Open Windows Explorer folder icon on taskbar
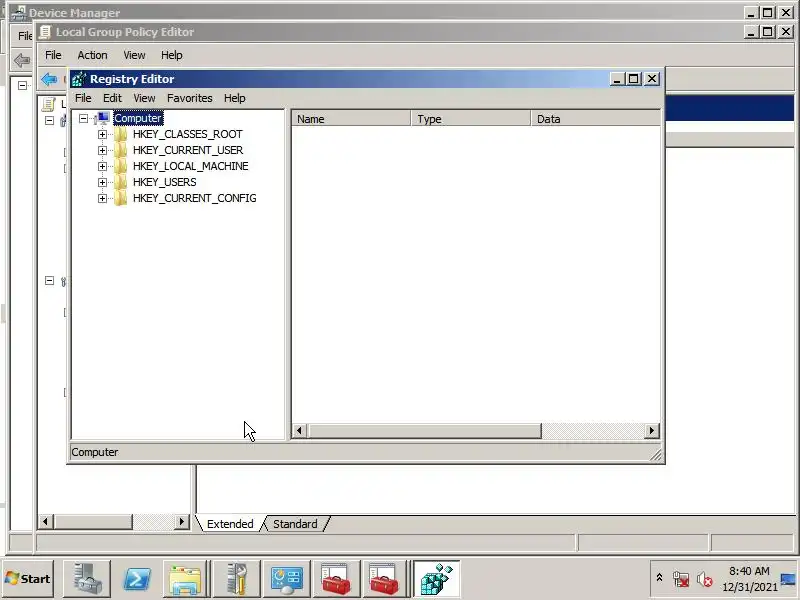Viewport: 800px width, 600px height. 186,579
